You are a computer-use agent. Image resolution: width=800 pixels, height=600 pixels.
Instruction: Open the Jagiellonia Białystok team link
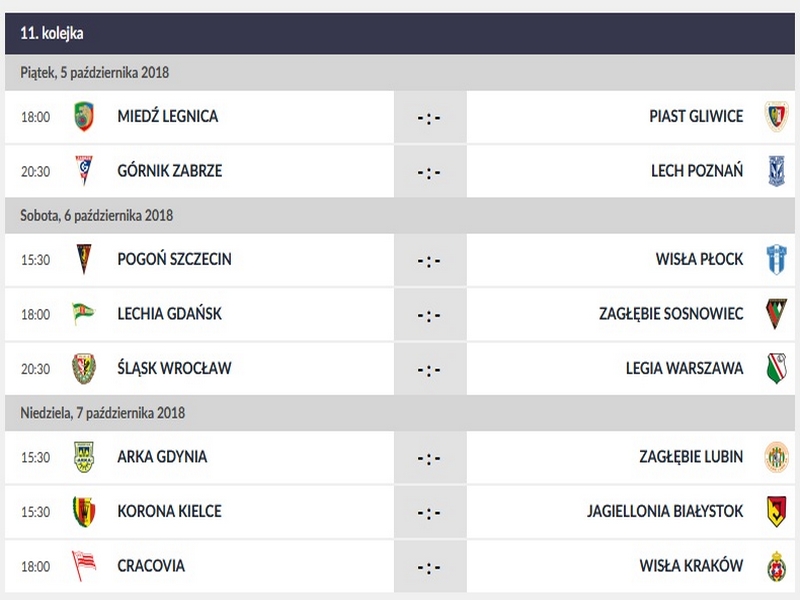[x=665, y=511]
